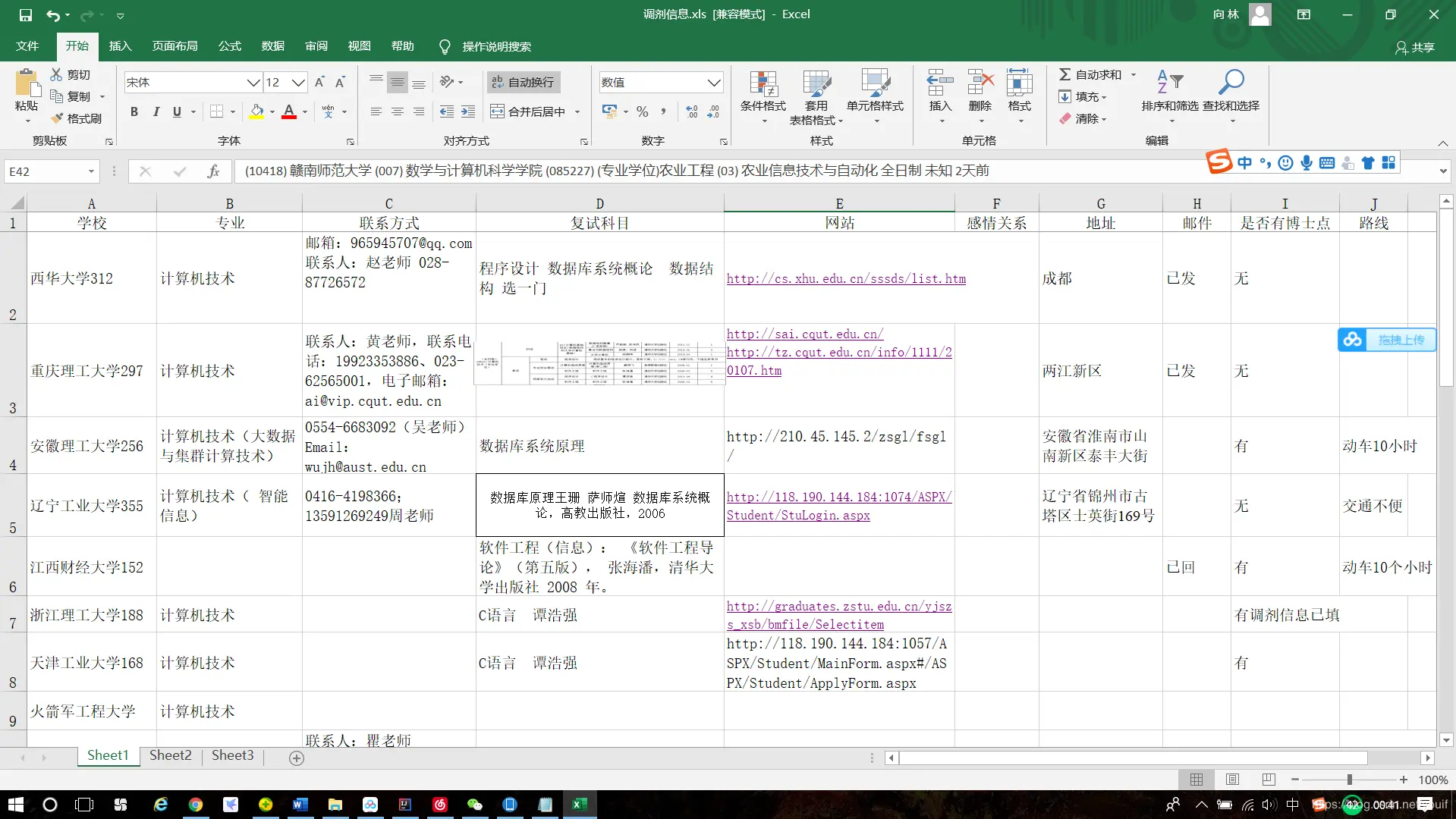1456x819 pixels.
Task: Open the font color red swatch
Action: pos(288,111)
